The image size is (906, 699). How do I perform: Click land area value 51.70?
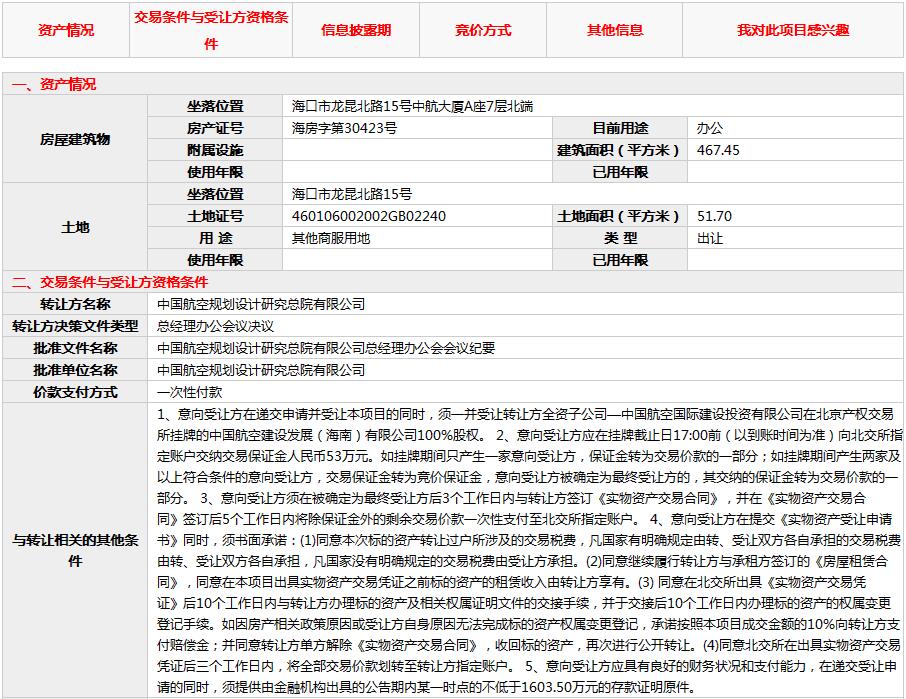[x=714, y=216]
